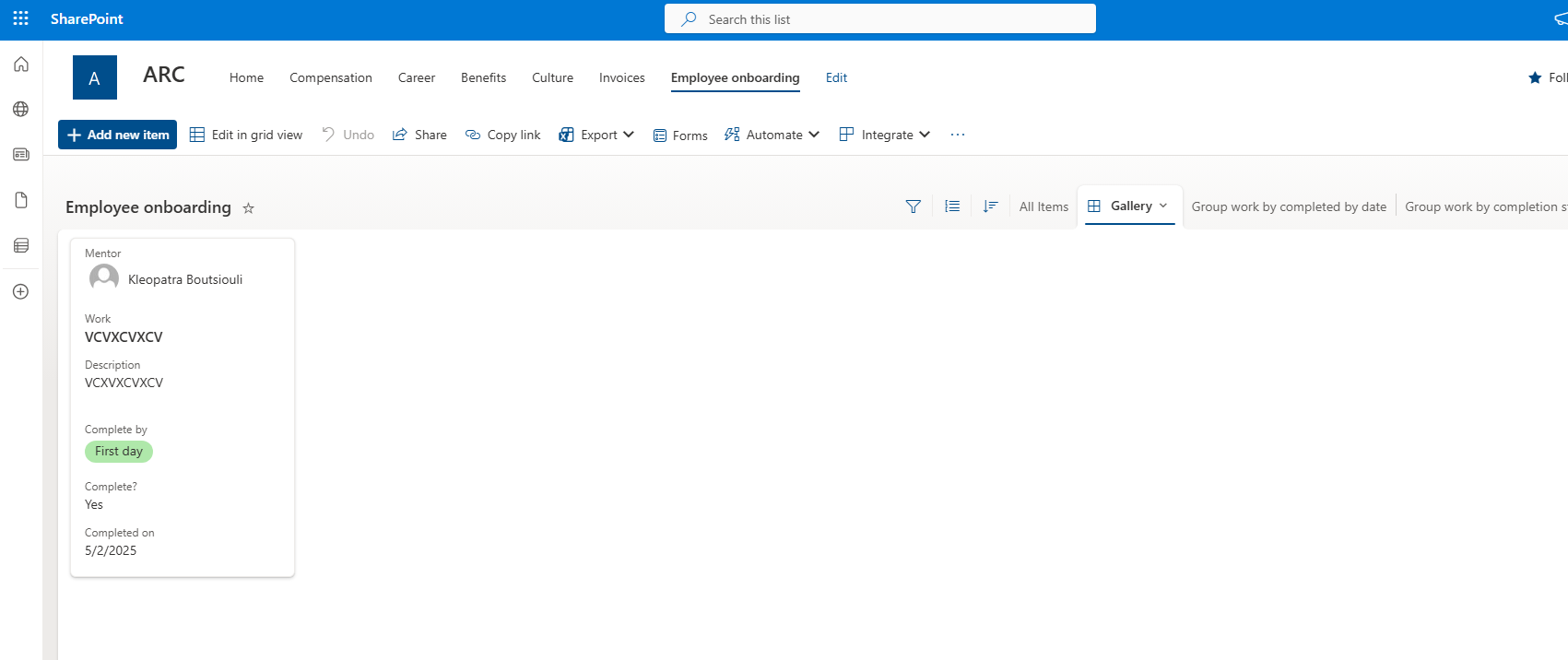This screenshot has height=660, width=1568.
Task: Open My sites globe icon
Action: pos(21,110)
